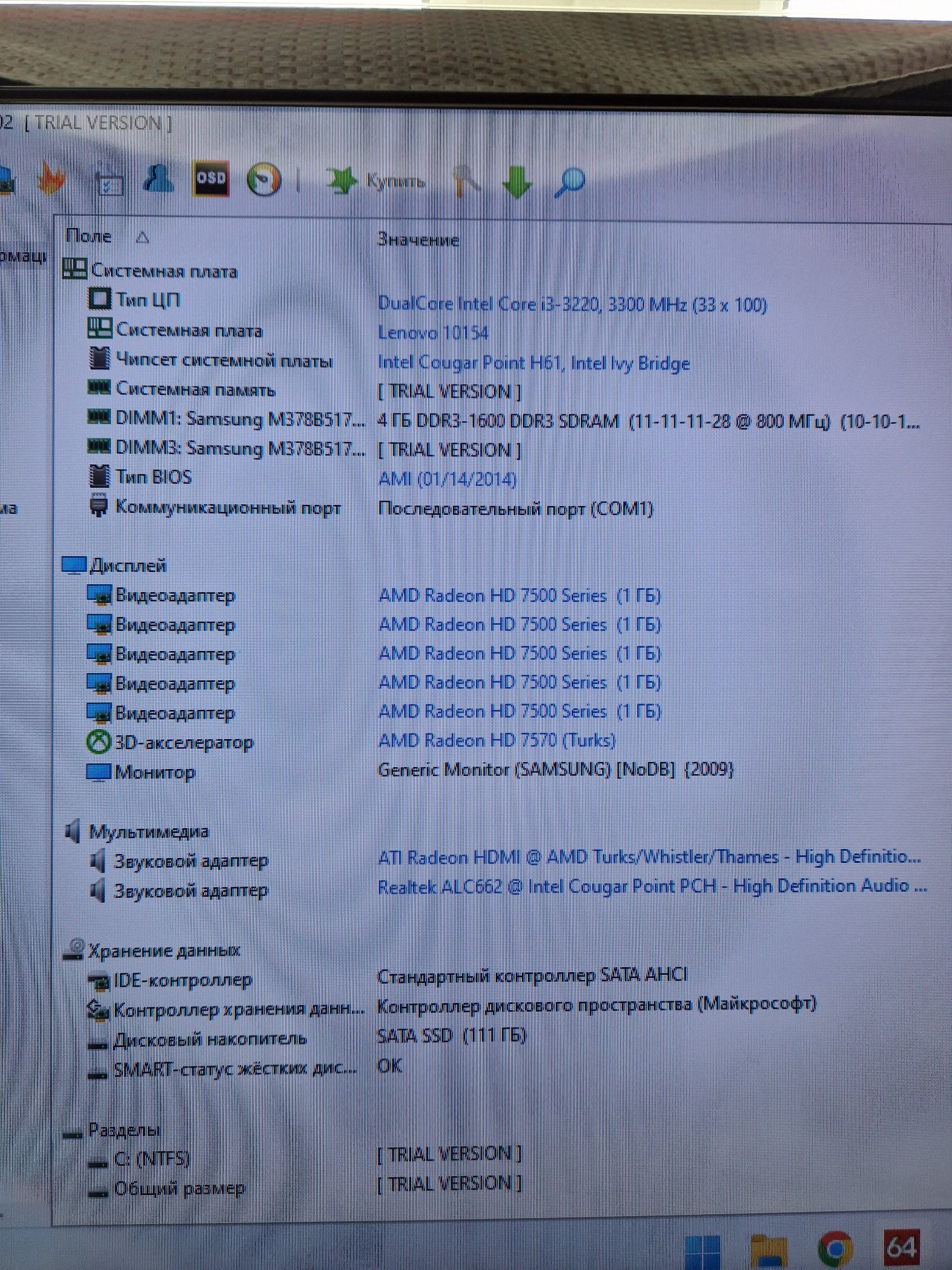Open the flame stability test icon
952x1270 pixels.
coord(51,181)
